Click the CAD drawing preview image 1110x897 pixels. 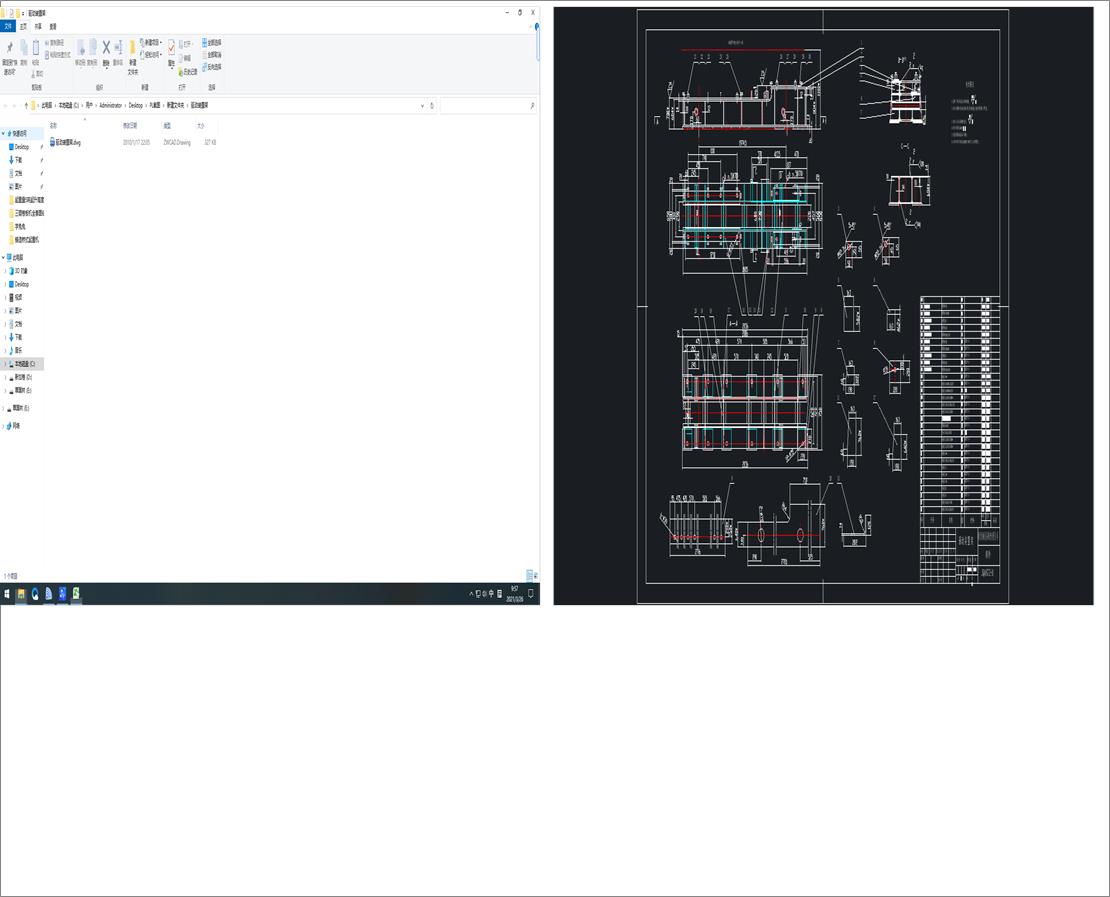pos(823,306)
